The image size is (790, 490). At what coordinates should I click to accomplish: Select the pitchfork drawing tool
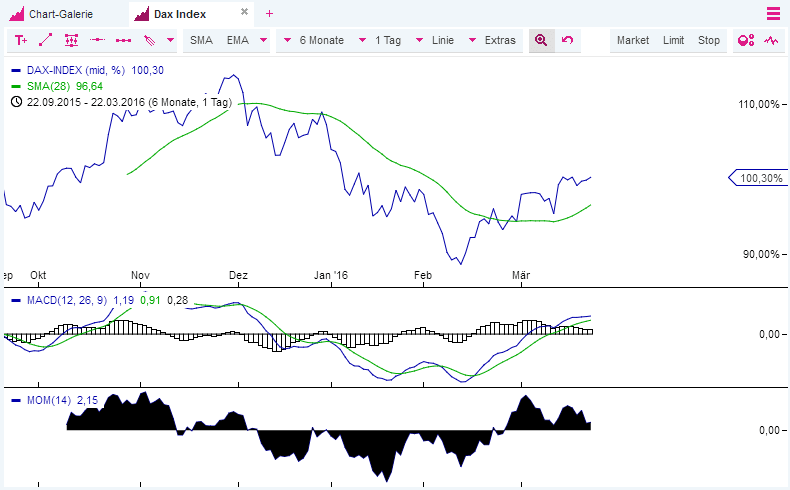[x=150, y=40]
